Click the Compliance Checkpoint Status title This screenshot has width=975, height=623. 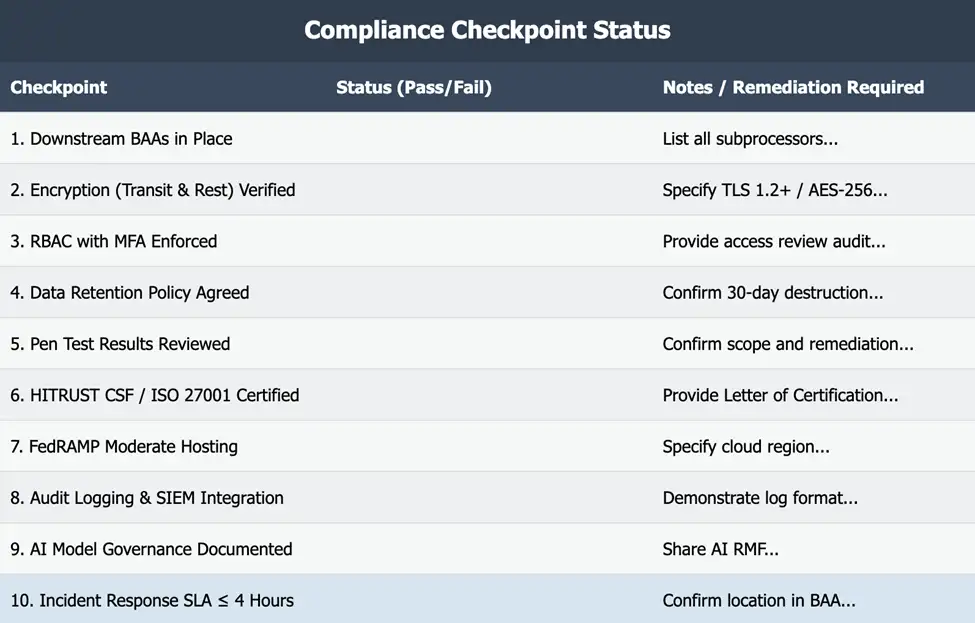(487, 30)
